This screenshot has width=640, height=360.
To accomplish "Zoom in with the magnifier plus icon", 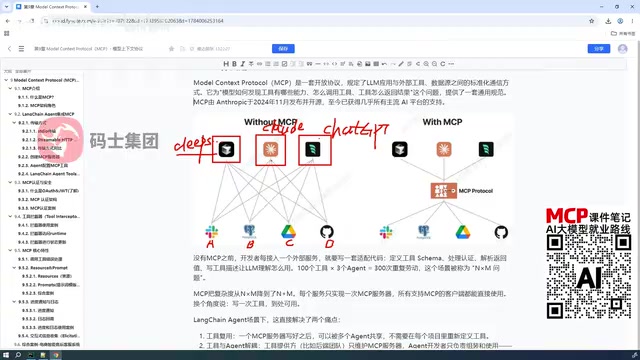I will [x=426, y=64].
